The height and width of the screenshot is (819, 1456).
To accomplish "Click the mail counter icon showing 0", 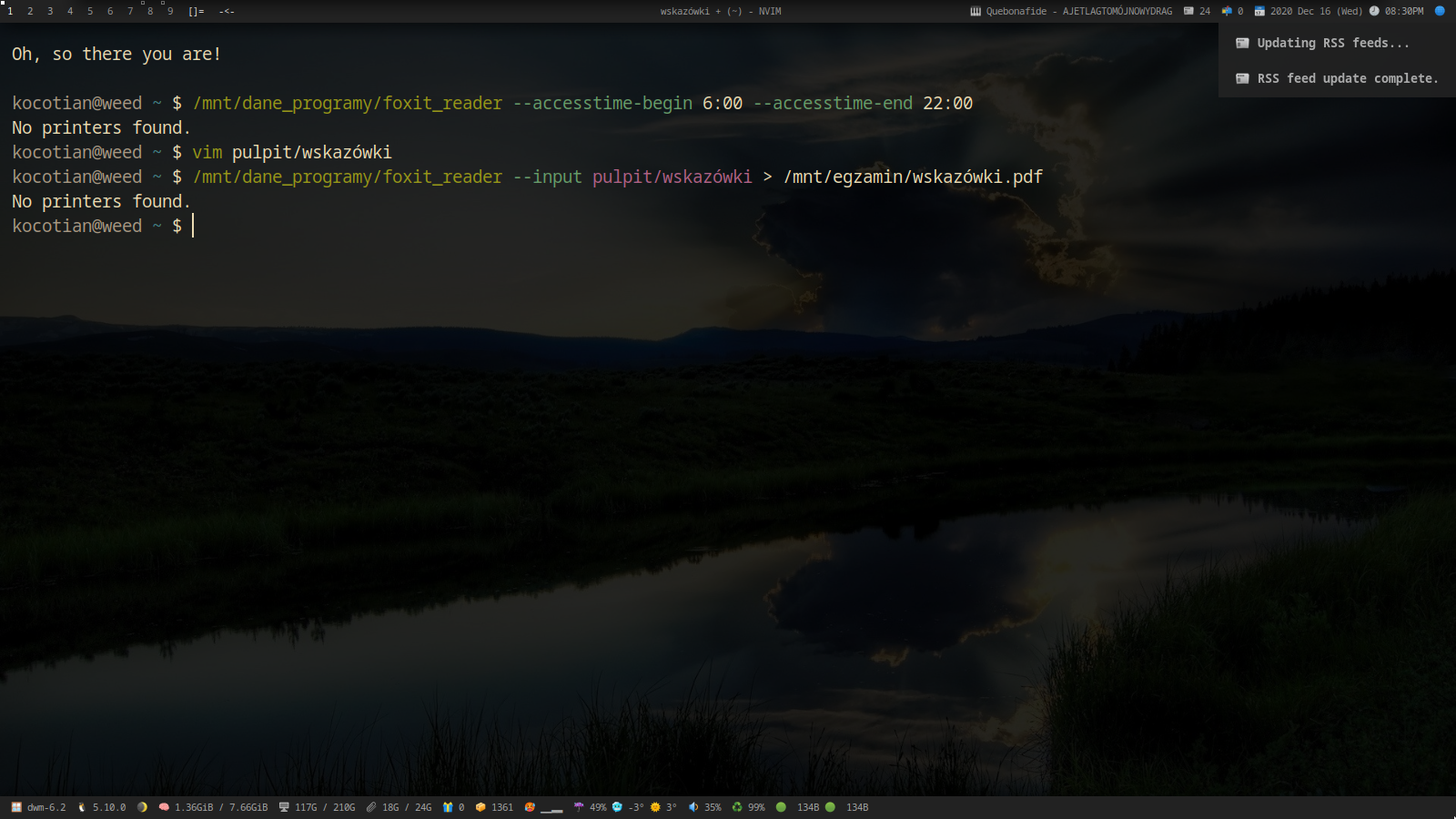I will pos(1227,11).
